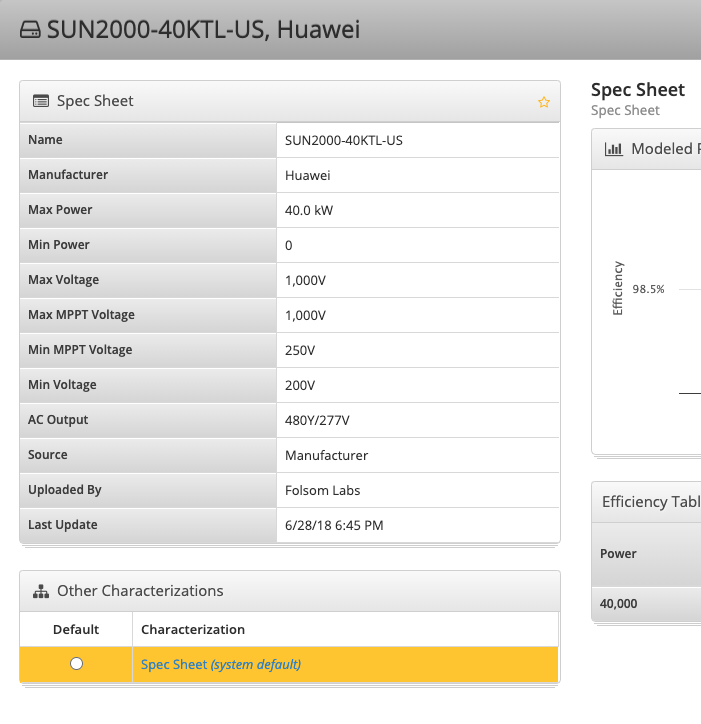Click the Power column header in Efficiency Table
This screenshot has width=701, height=724.
[x=618, y=554]
